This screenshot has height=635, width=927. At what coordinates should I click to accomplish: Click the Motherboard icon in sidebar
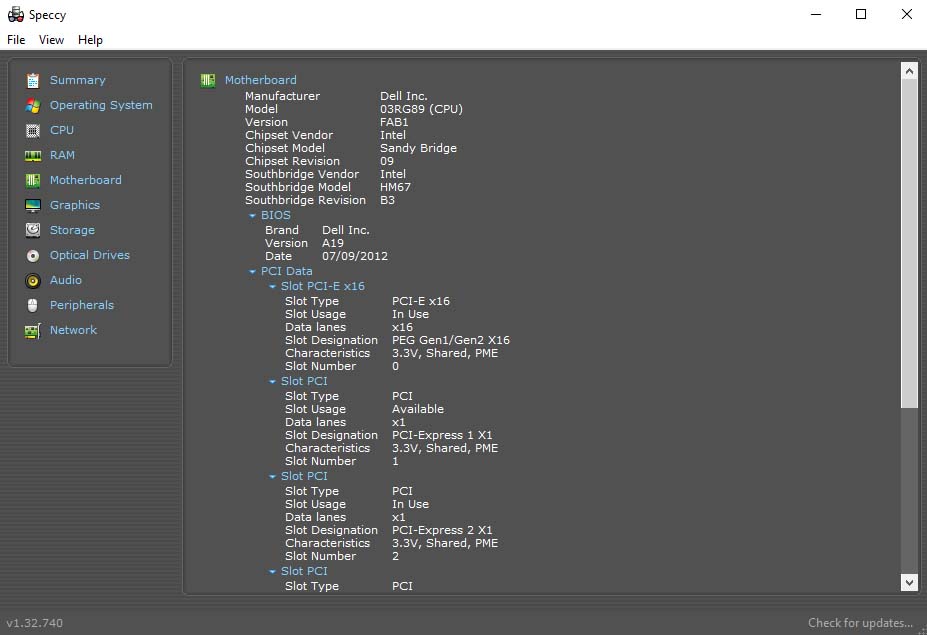point(33,180)
